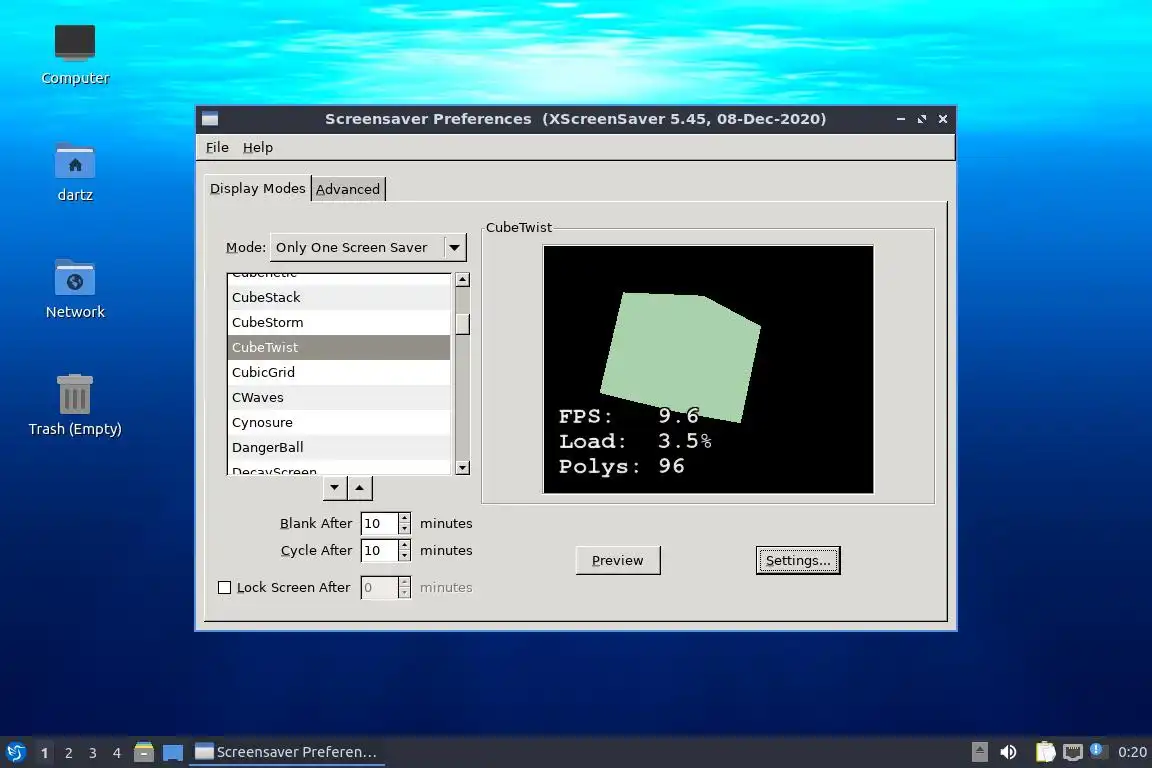Select CubeStorm in the screensaver list

339,323
